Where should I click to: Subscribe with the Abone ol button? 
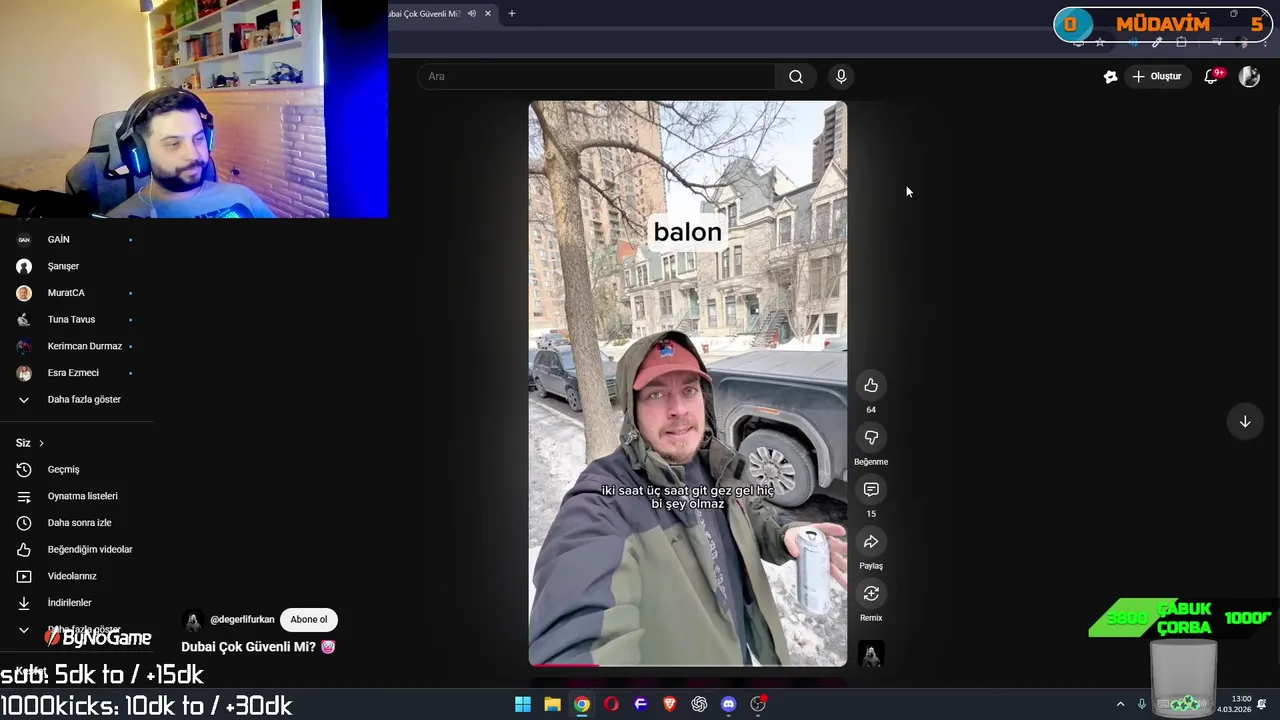pos(309,620)
